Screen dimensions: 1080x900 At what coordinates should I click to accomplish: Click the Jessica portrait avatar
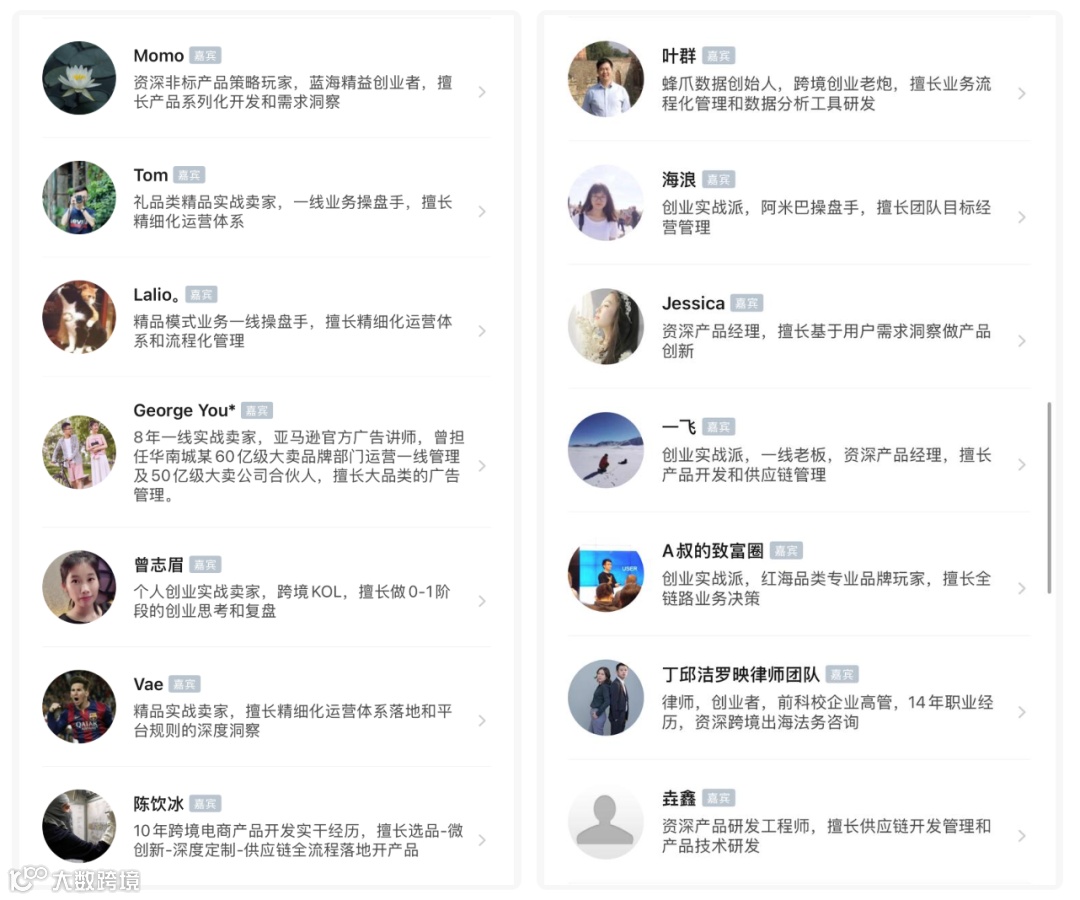tap(605, 326)
